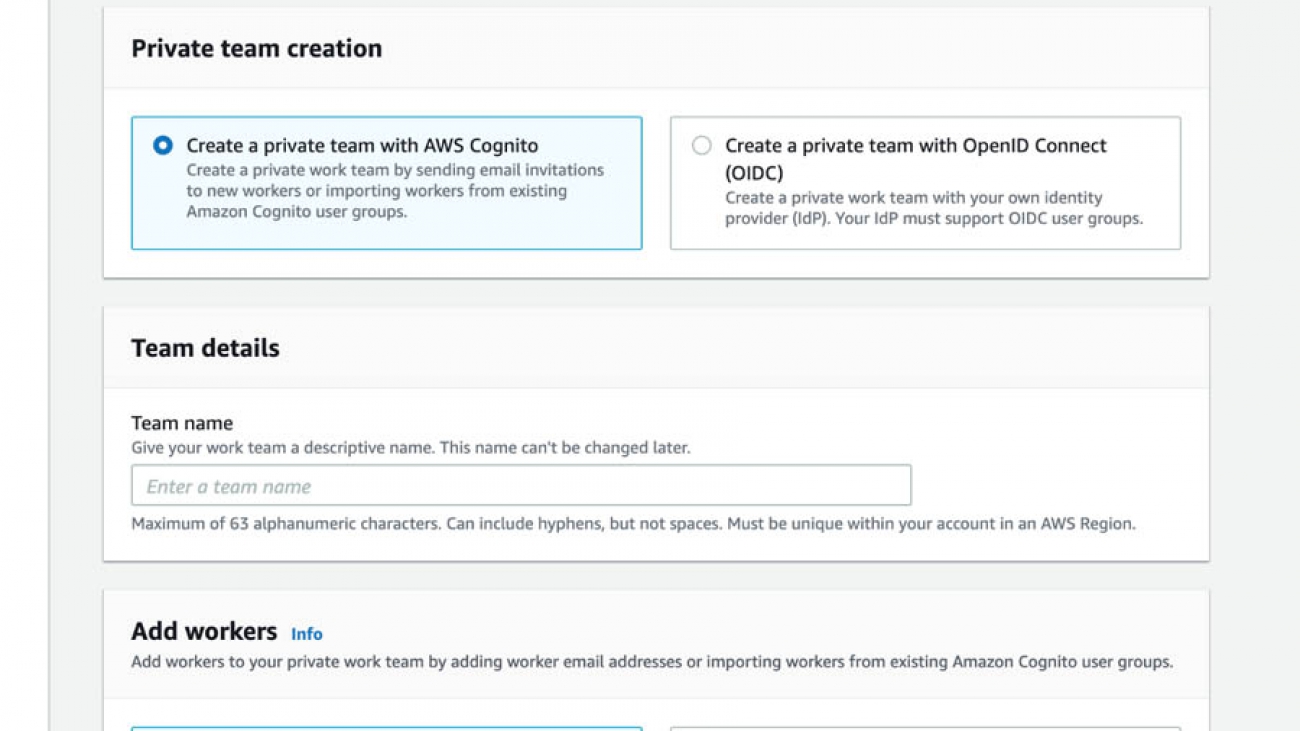Click the OIDC card's identity provider description

[934, 208]
